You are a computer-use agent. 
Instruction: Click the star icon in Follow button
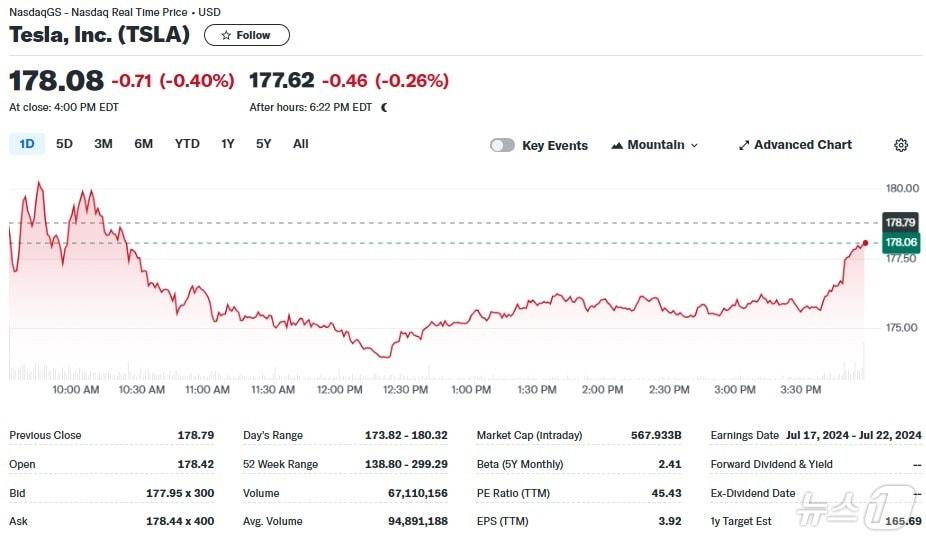(226, 35)
